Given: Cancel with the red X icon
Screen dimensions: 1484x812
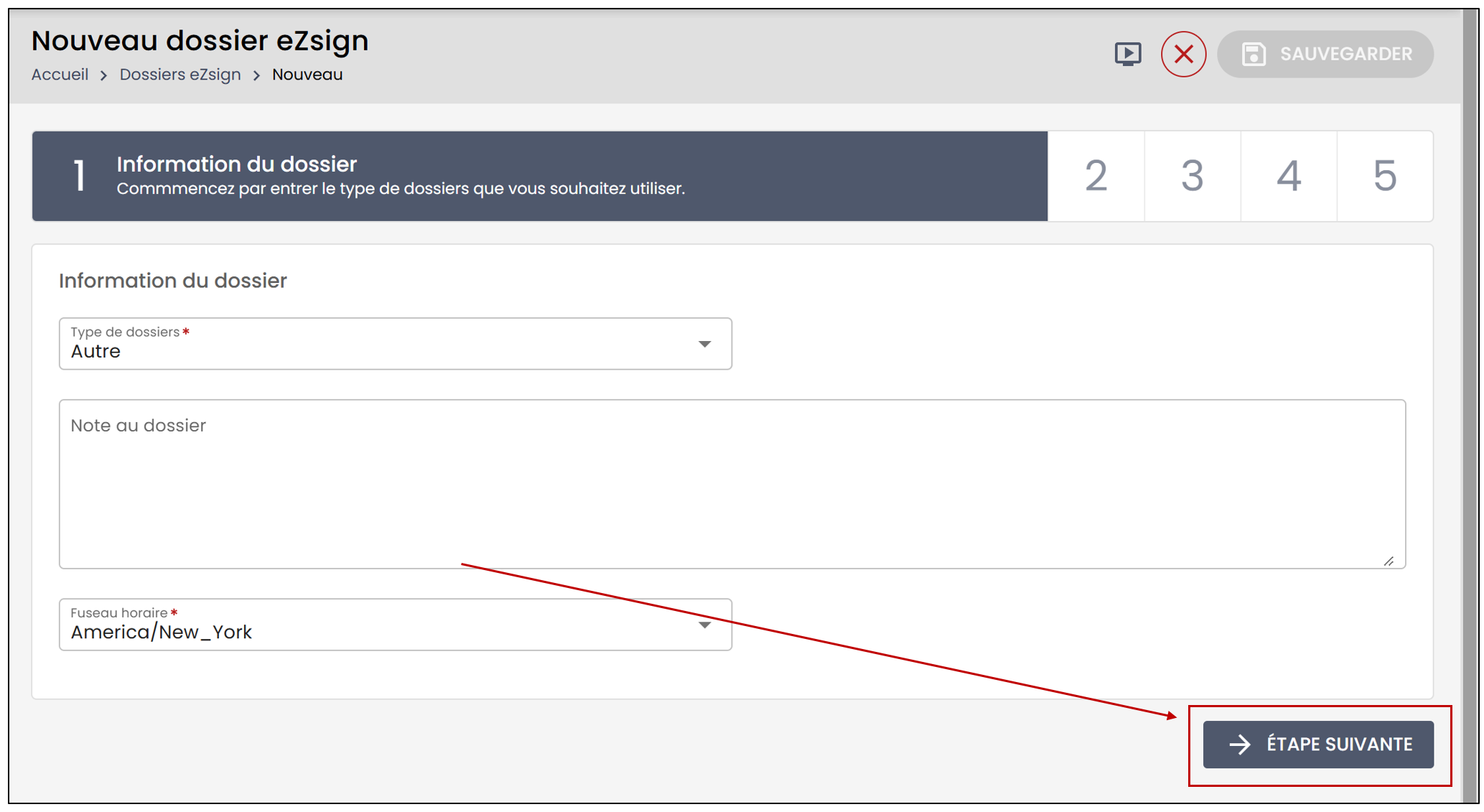Looking at the screenshot, I should pyautogui.click(x=1183, y=54).
